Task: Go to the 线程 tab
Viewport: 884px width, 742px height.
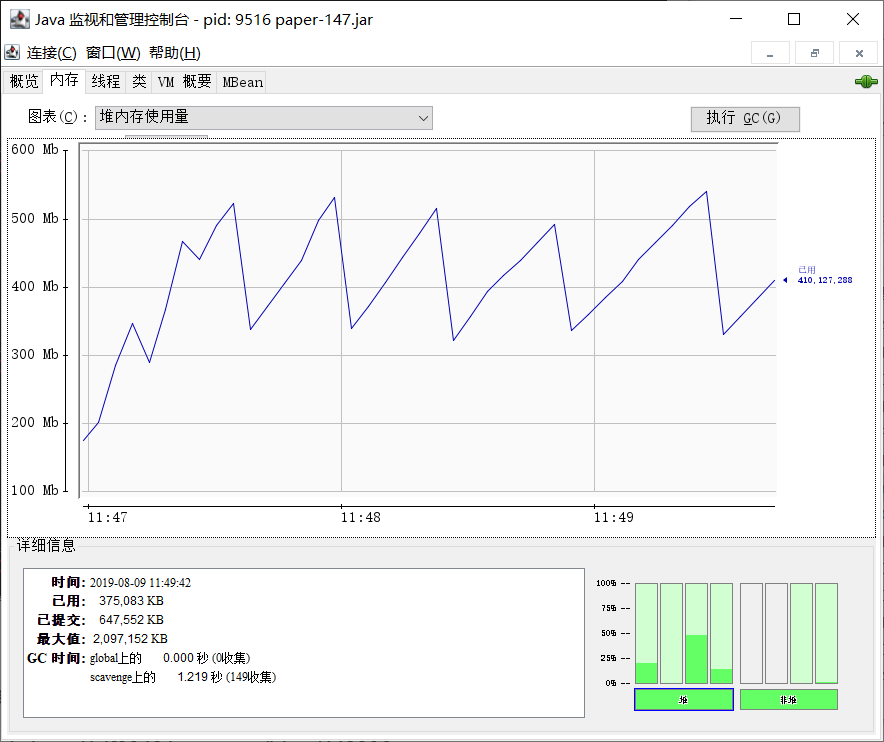Action: click(106, 82)
